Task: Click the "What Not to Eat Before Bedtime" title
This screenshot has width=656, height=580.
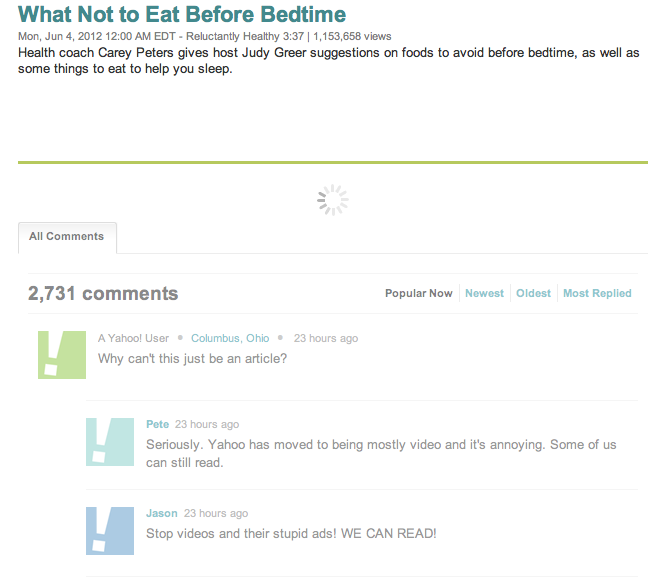Action: 182,15
